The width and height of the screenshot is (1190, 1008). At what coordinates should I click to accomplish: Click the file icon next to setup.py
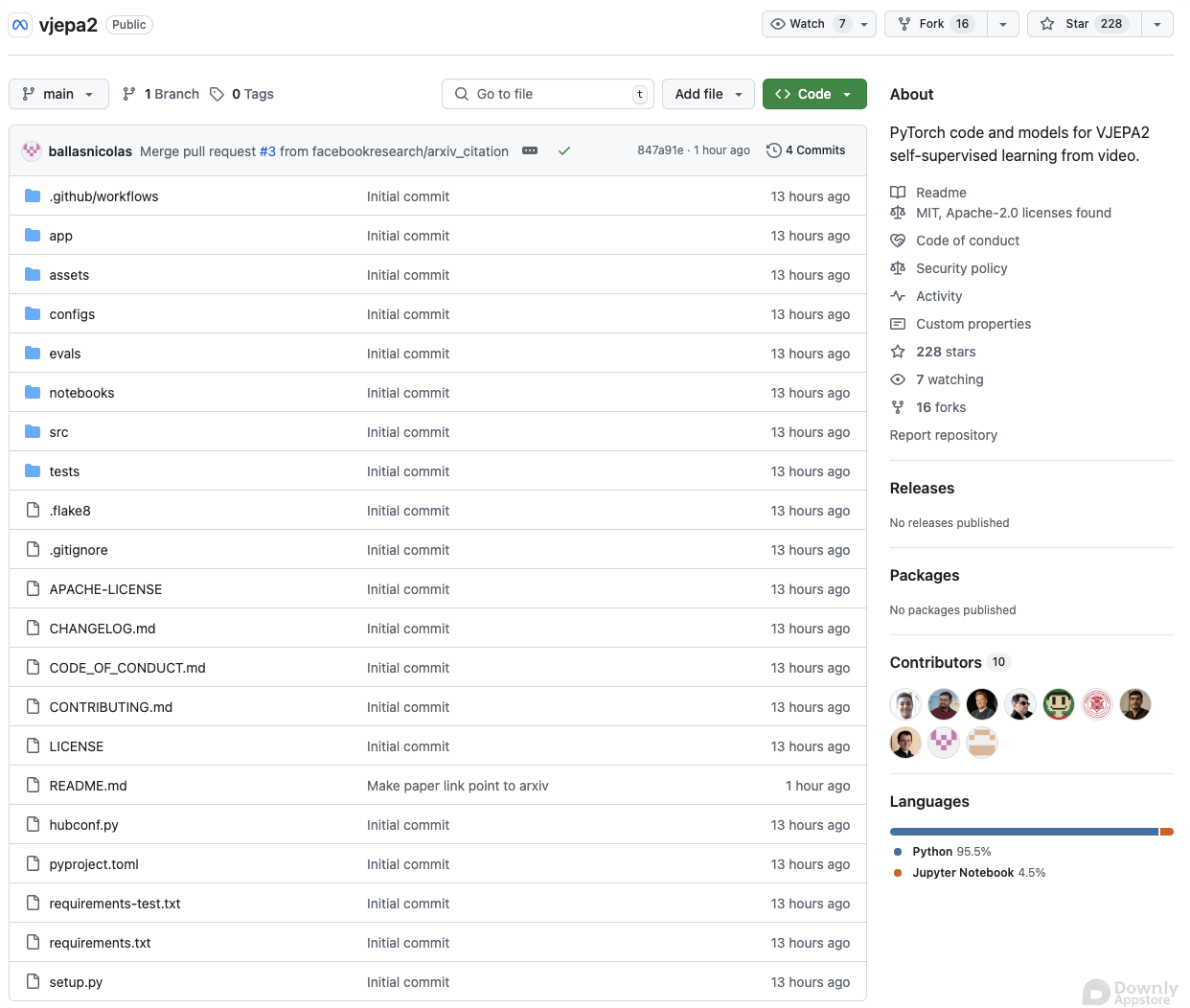(33, 981)
